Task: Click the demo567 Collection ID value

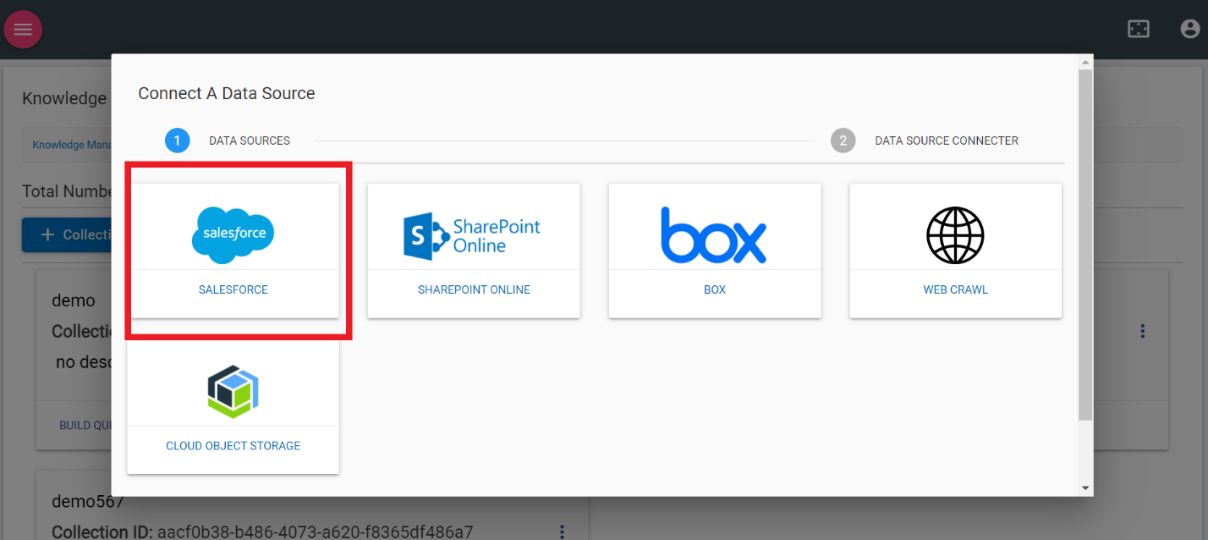Action: pos(315,531)
